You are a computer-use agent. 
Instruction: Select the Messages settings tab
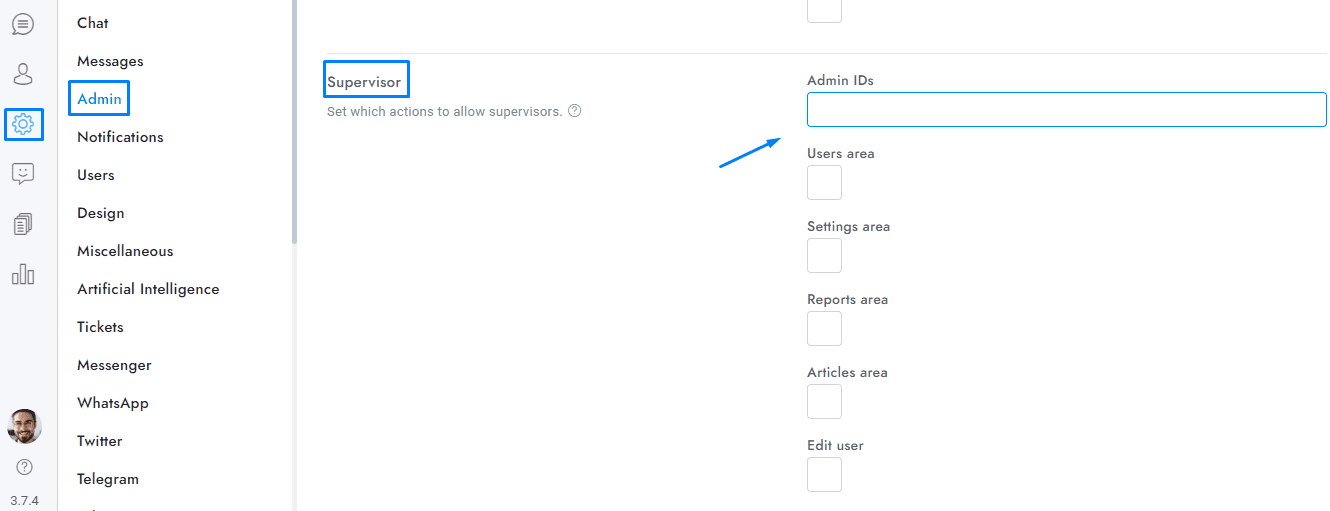[110, 61]
